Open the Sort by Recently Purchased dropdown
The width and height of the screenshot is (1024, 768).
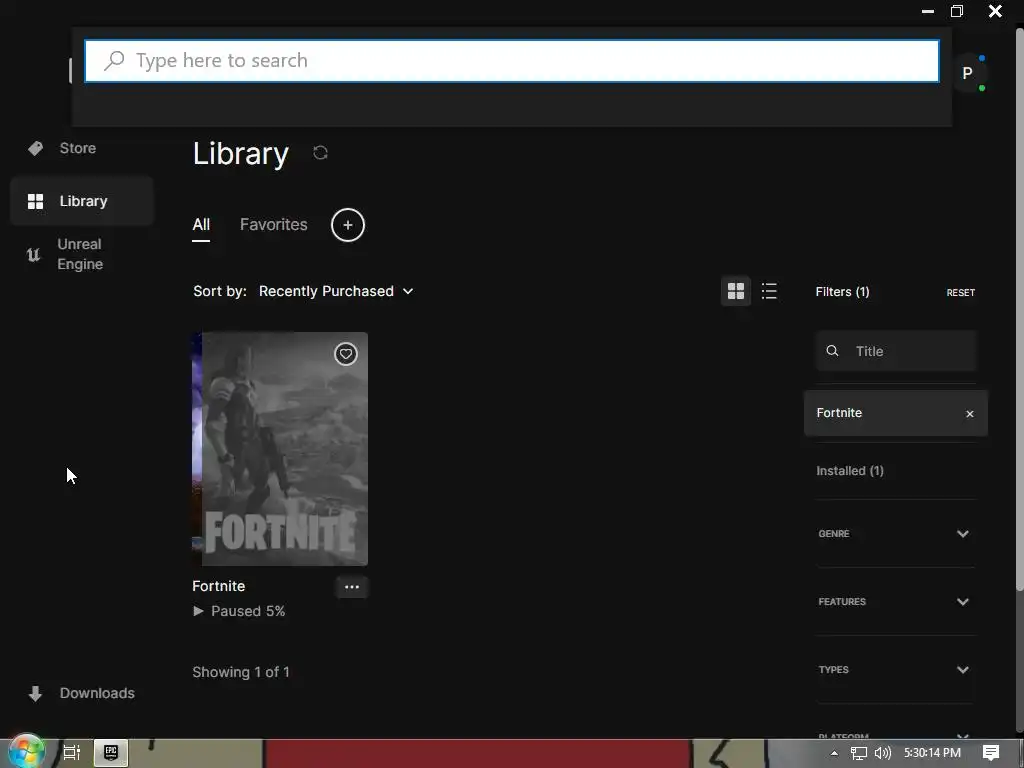pyautogui.click(x=336, y=291)
